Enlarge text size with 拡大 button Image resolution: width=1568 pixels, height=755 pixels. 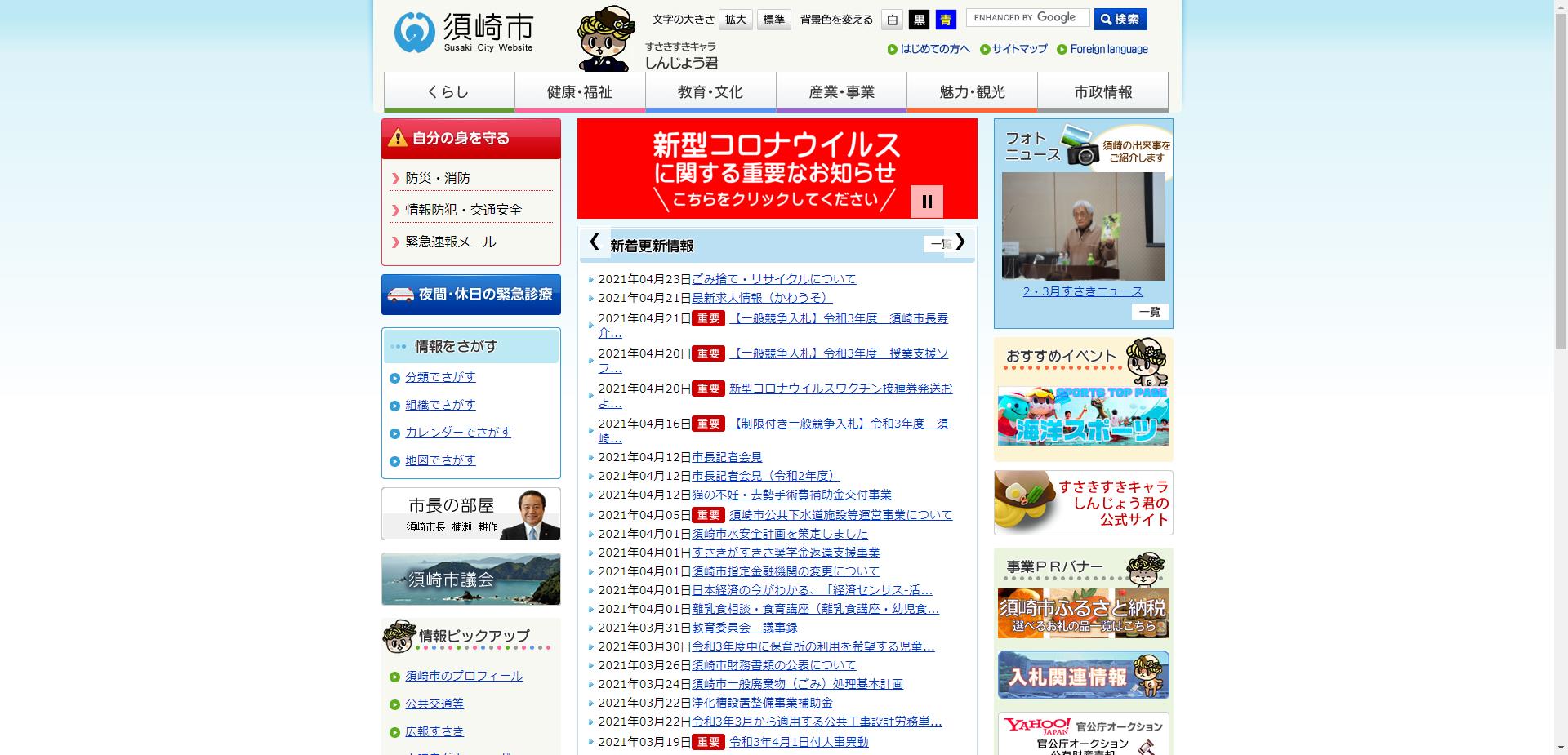pos(736,20)
